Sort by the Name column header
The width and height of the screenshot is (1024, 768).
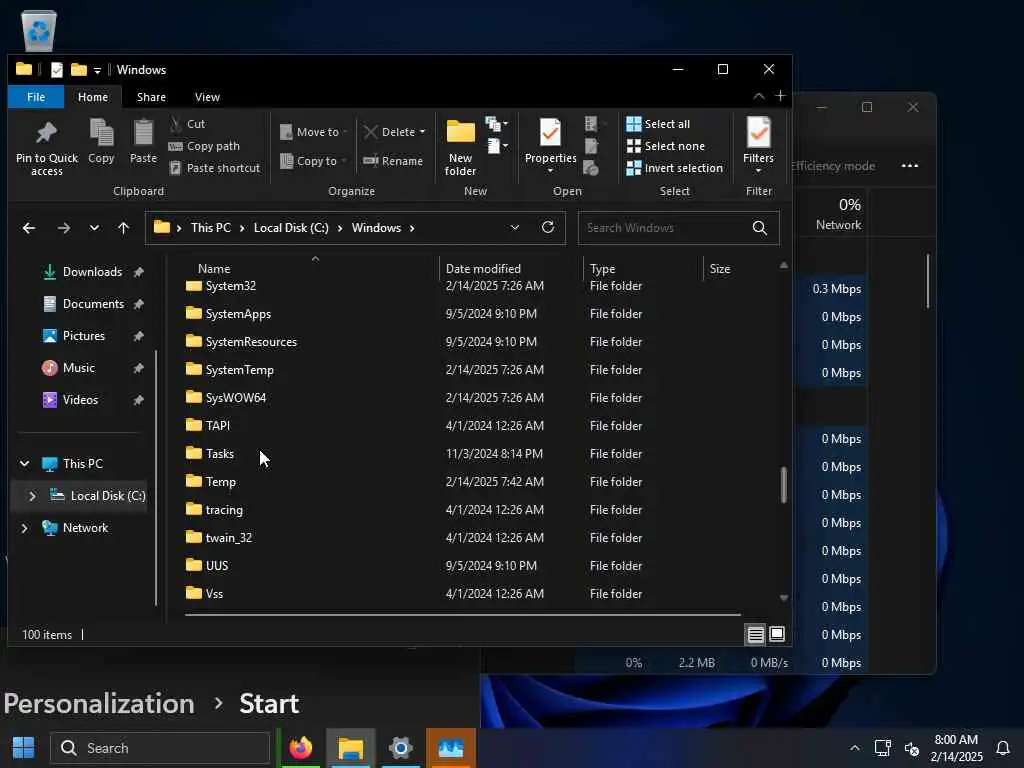pyautogui.click(x=214, y=268)
